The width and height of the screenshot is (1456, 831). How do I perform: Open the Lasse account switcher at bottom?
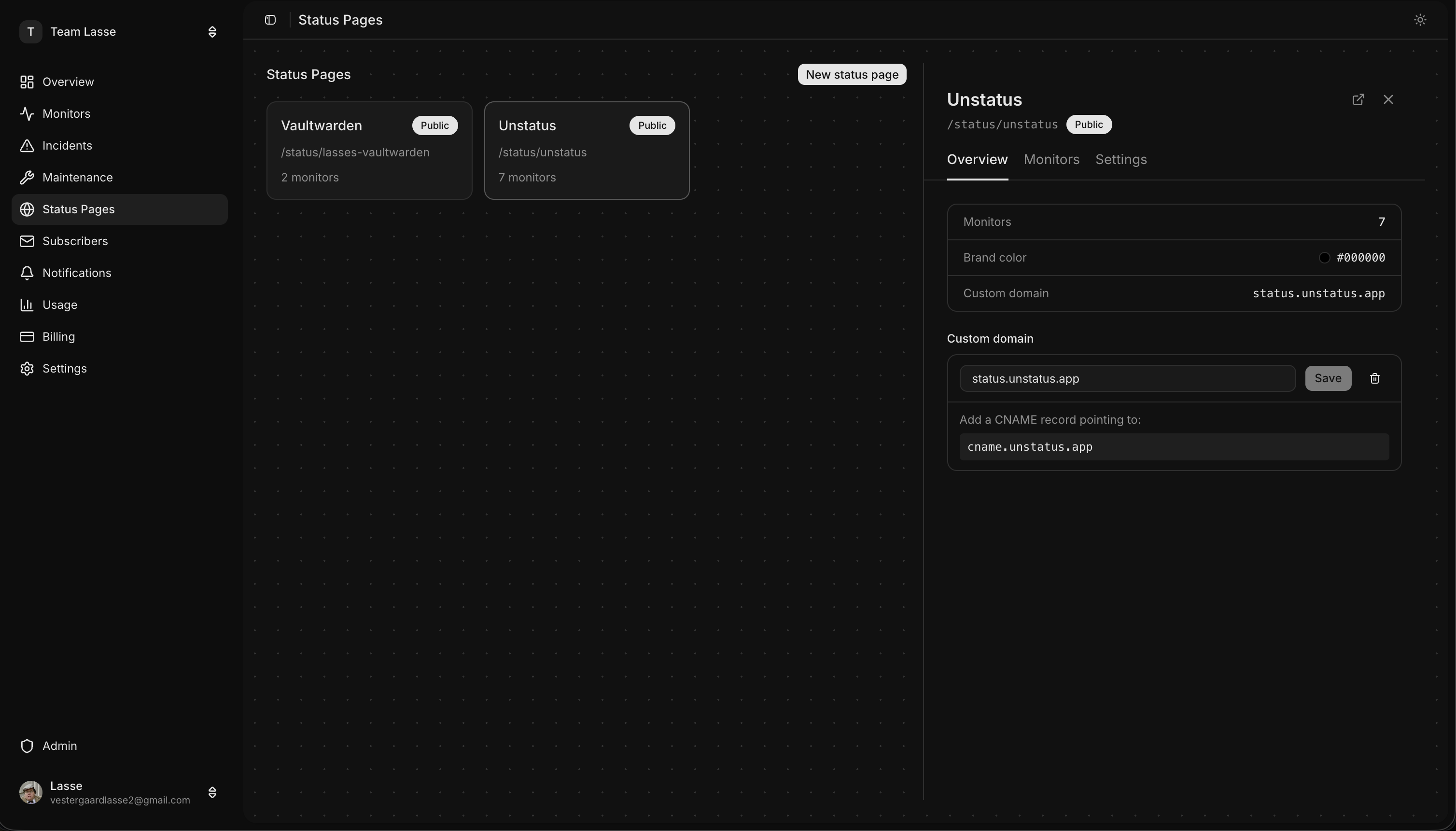[x=212, y=792]
